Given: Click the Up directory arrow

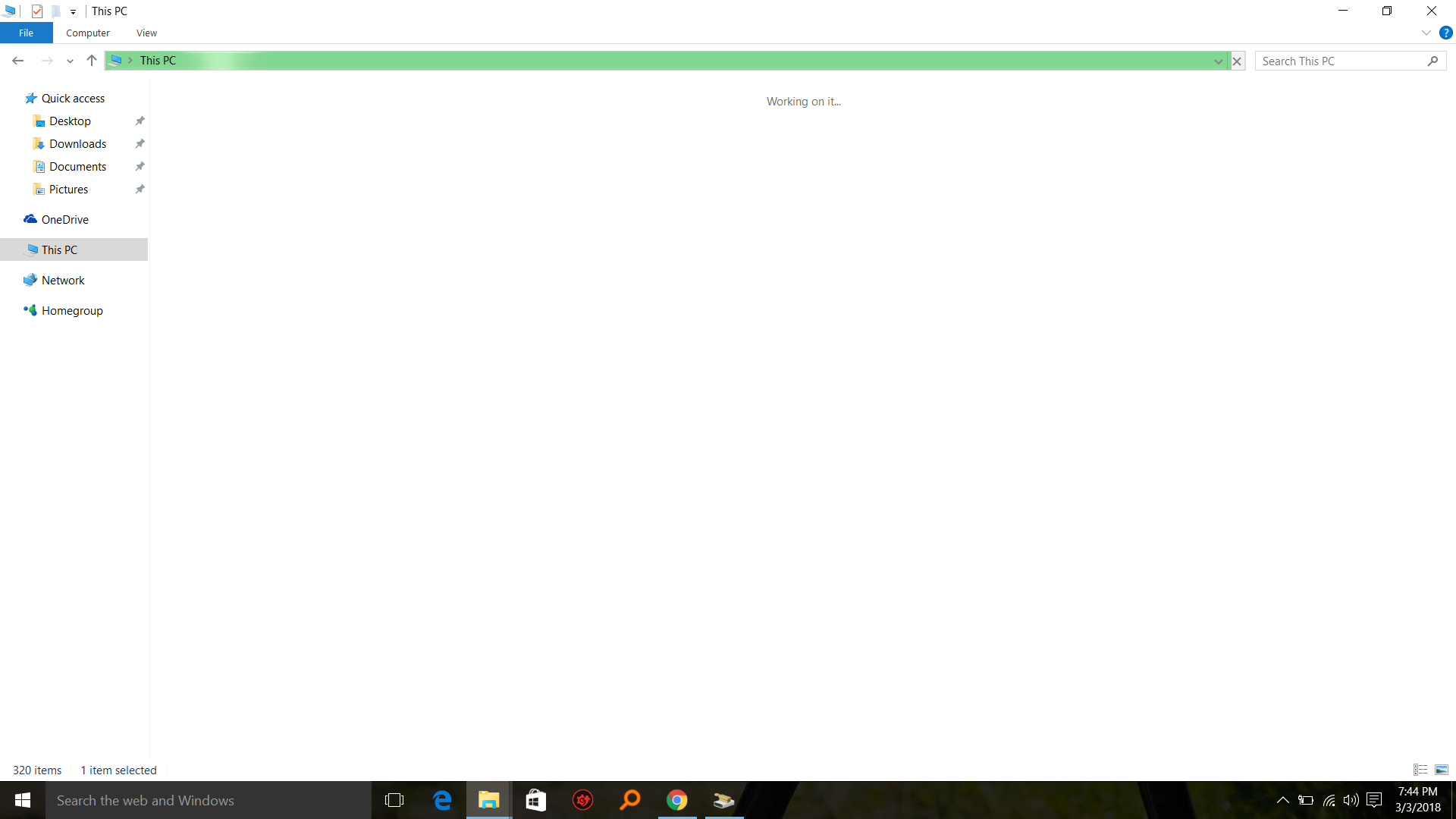Looking at the screenshot, I should click(92, 61).
